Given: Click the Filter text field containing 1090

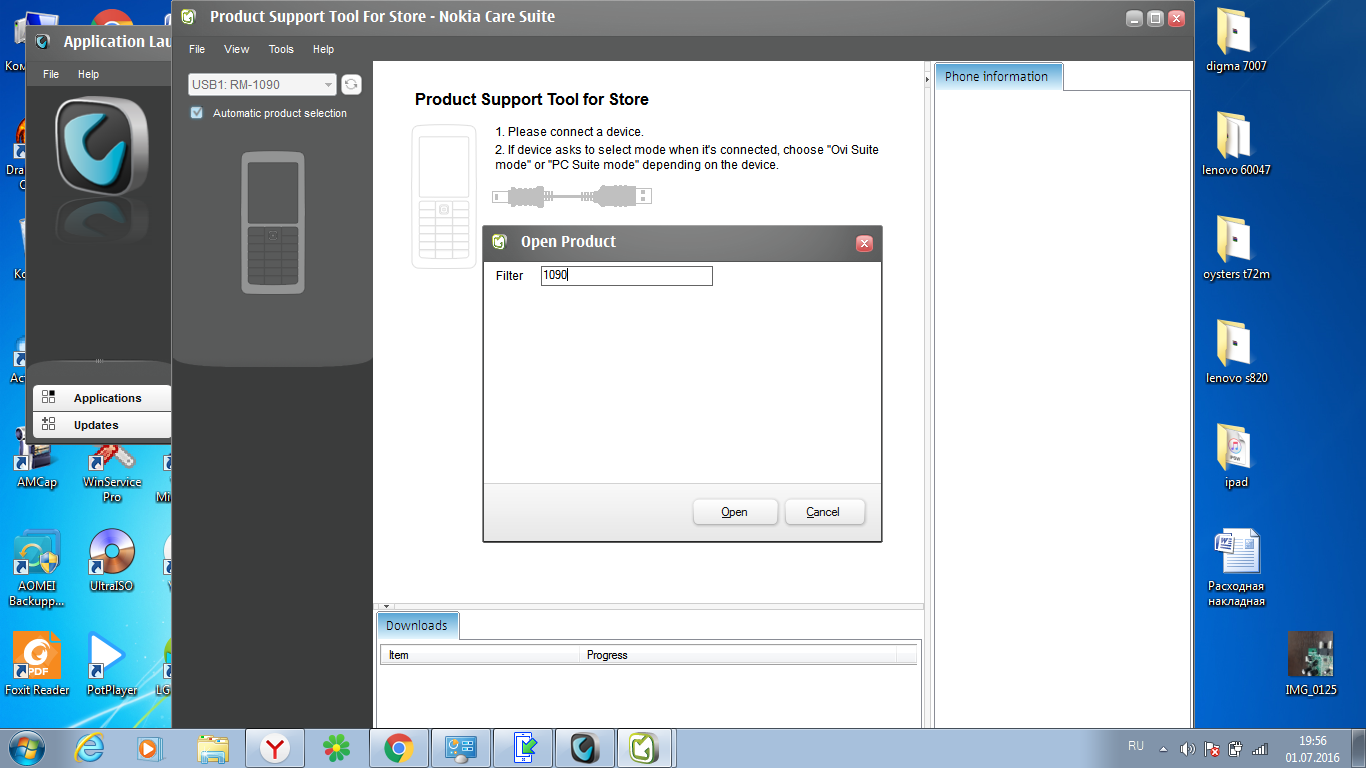Looking at the screenshot, I should coord(626,276).
